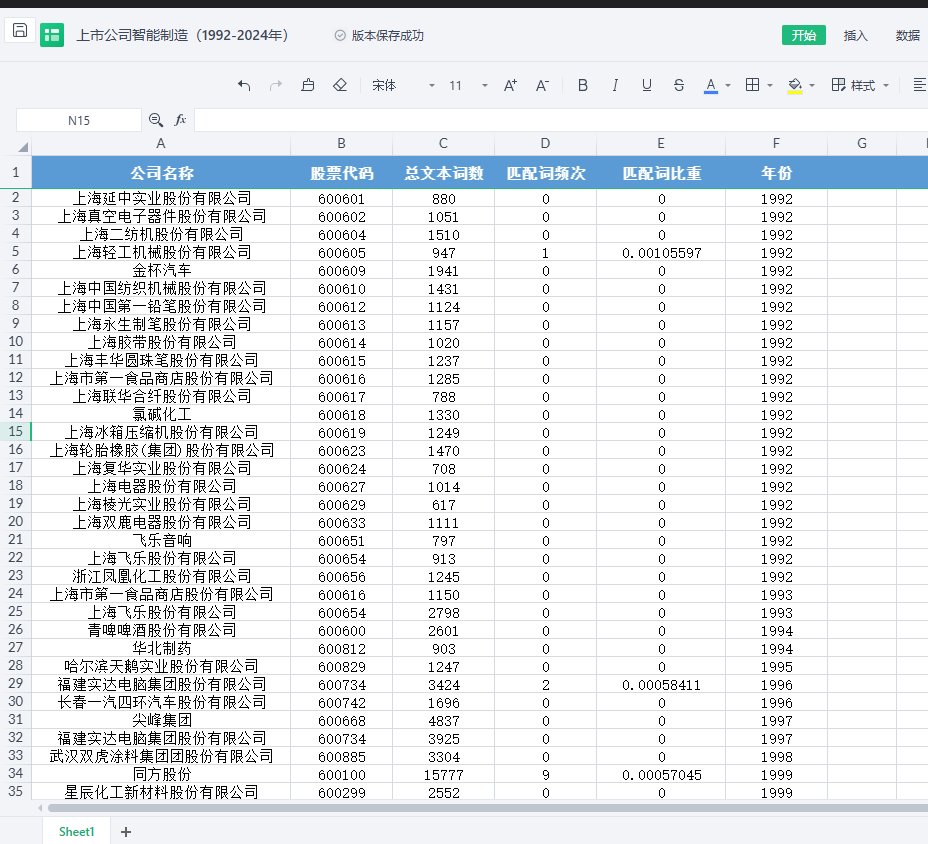Viewport: 928px width, 844px height.
Task: Click the document title 上市公司智能制造
Action: pos(182,36)
